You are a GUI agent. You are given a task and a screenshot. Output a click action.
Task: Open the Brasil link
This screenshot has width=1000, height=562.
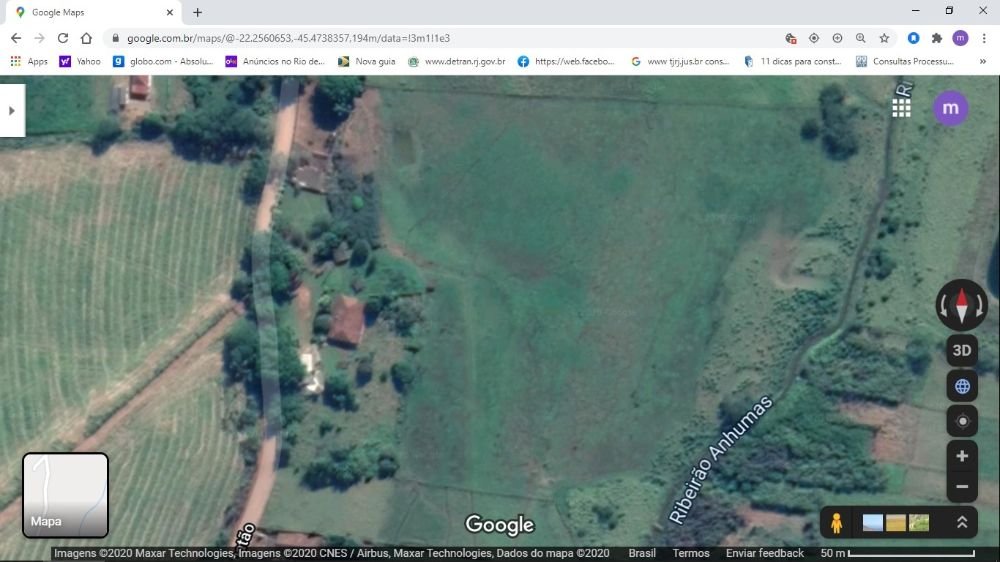point(642,553)
